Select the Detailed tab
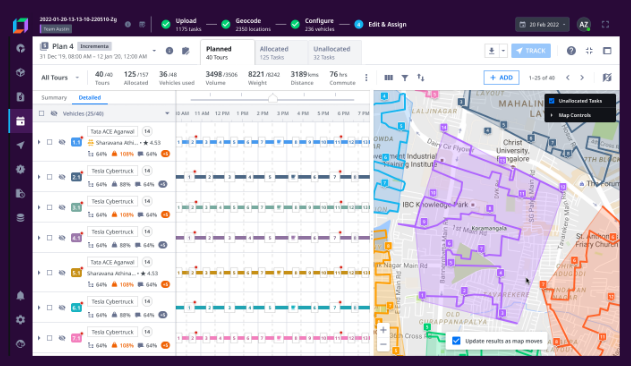The height and width of the screenshot is (367, 632). click(90, 97)
